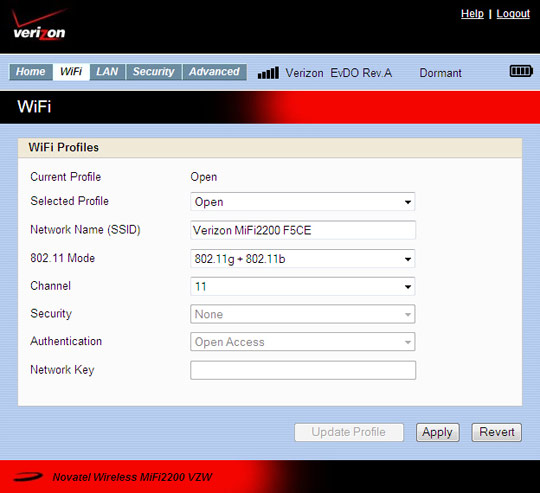Image resolution: width=540 pixels, height=493 pixels.
Task: Click the WiFi Profiles section header
Action: coord(270,148)
